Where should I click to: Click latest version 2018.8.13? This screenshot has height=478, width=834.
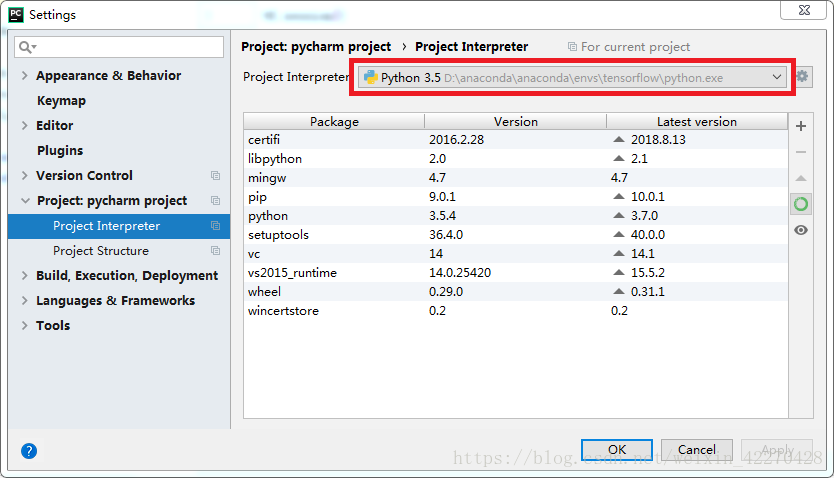pyautogui.click(x=658, y=140)
